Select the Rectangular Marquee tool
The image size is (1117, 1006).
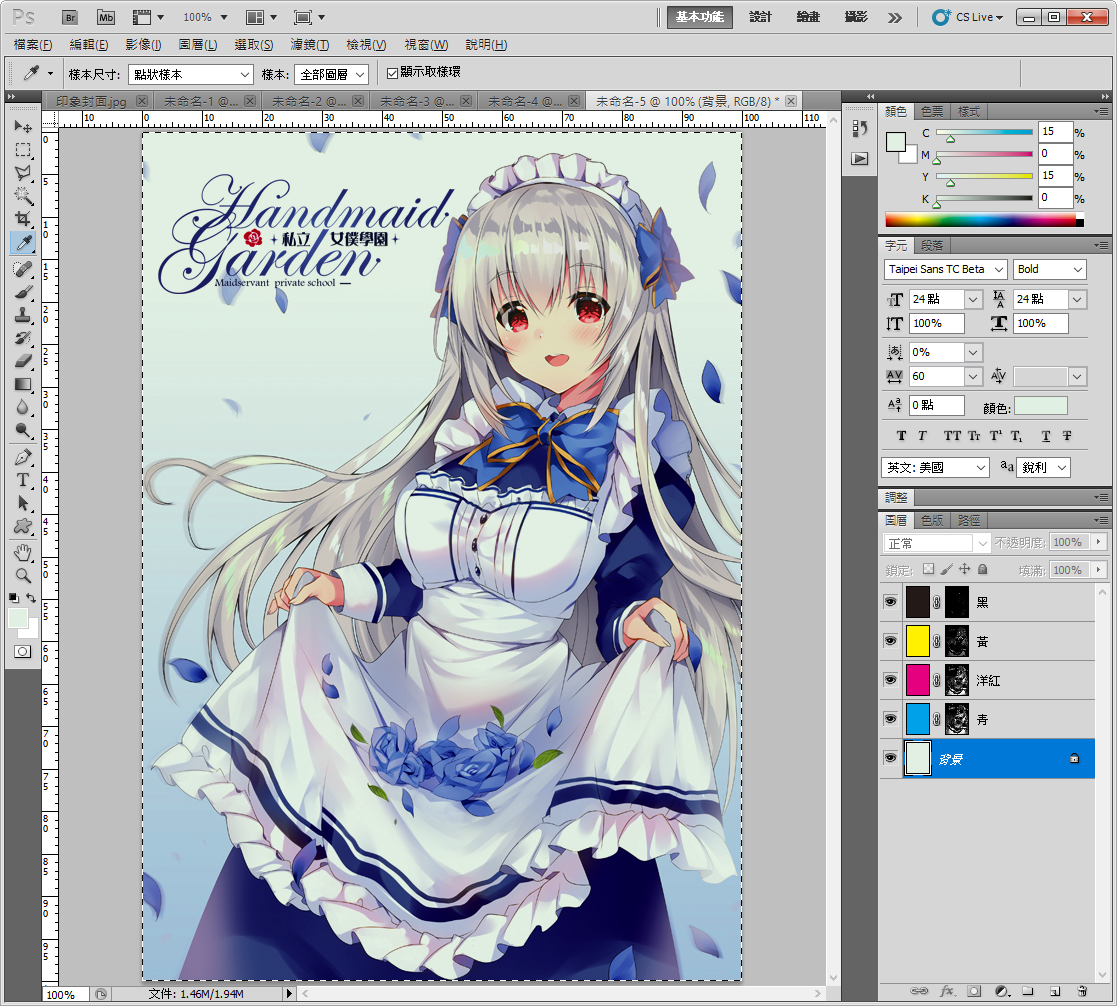(x=23, y=150)
